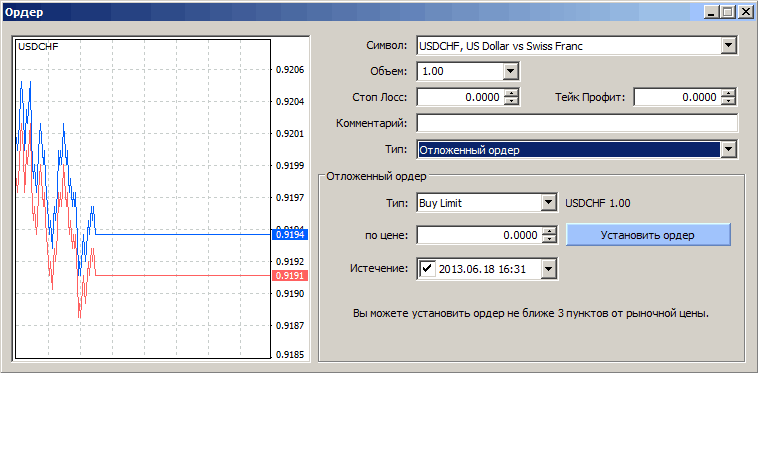Open the Объем volume dropdown arrow

[x=510, y=72]
